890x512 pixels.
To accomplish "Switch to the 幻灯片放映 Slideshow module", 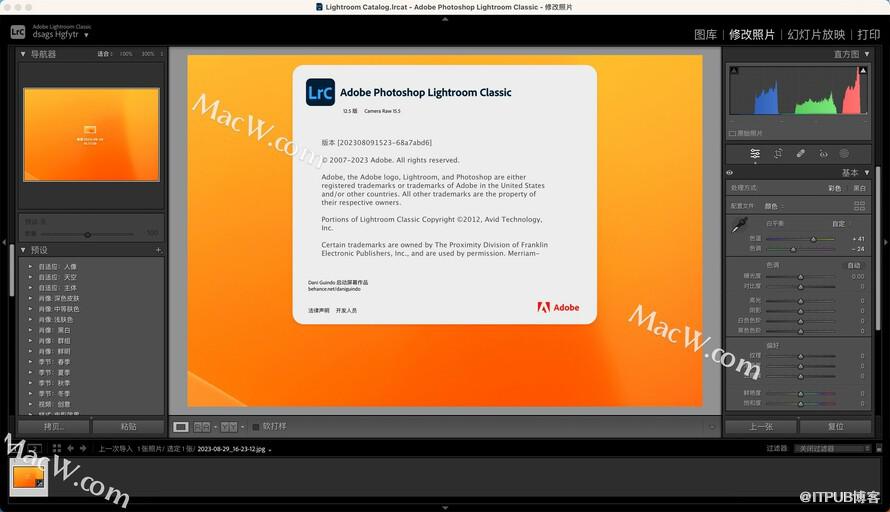I will click(x=816, y=35).
